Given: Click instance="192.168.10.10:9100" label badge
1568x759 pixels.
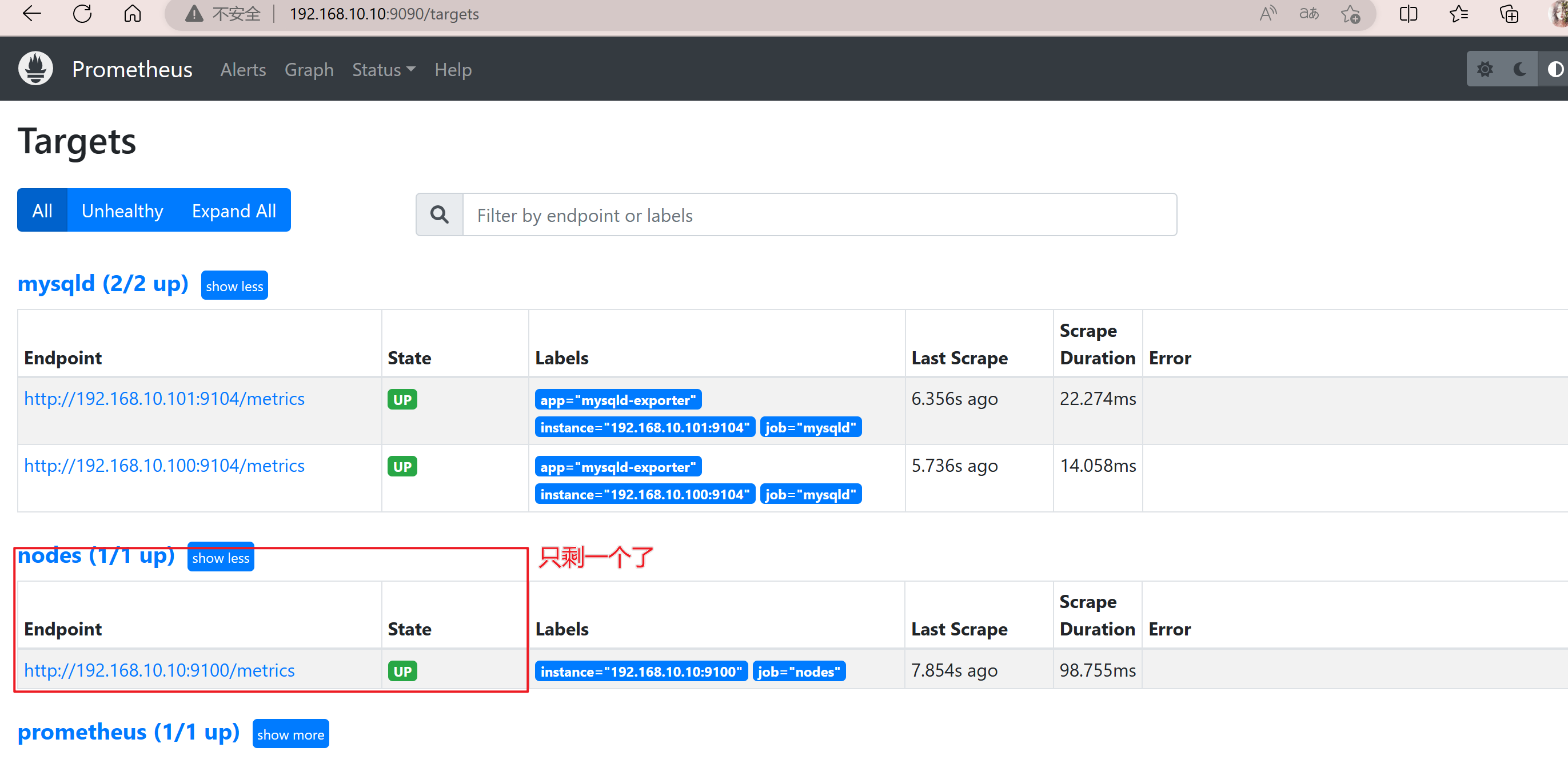Looking at the screenshot, I should coord(641,671).
